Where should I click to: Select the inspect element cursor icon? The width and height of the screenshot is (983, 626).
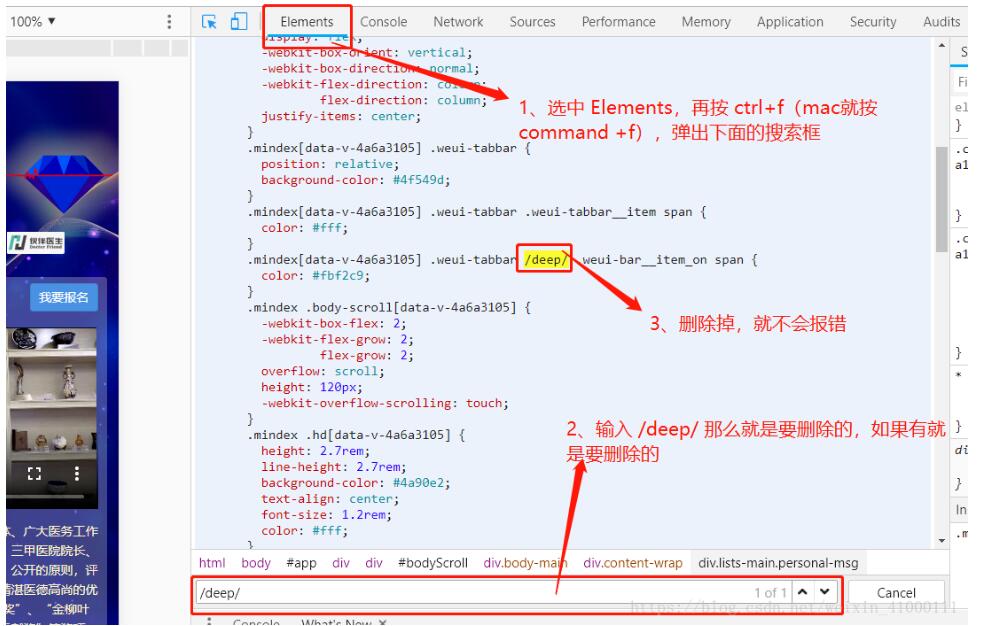coord(211,21)
